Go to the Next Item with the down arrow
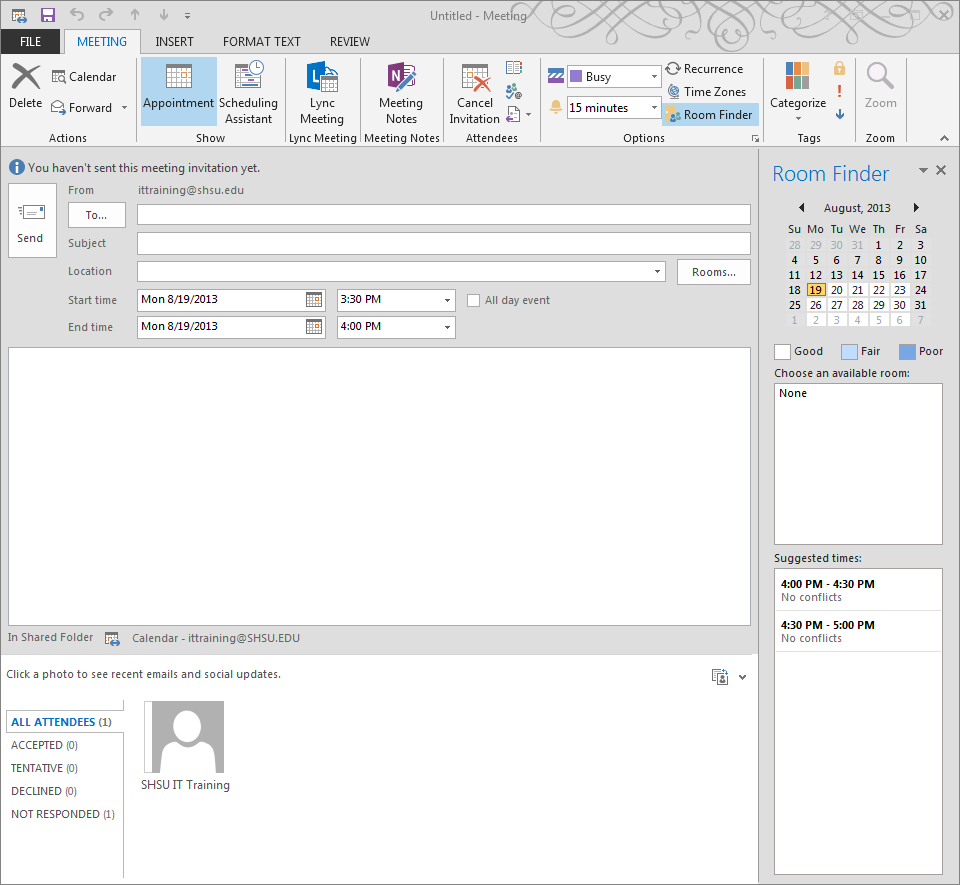This screenshot has width=960, height=885. (163, 15)
